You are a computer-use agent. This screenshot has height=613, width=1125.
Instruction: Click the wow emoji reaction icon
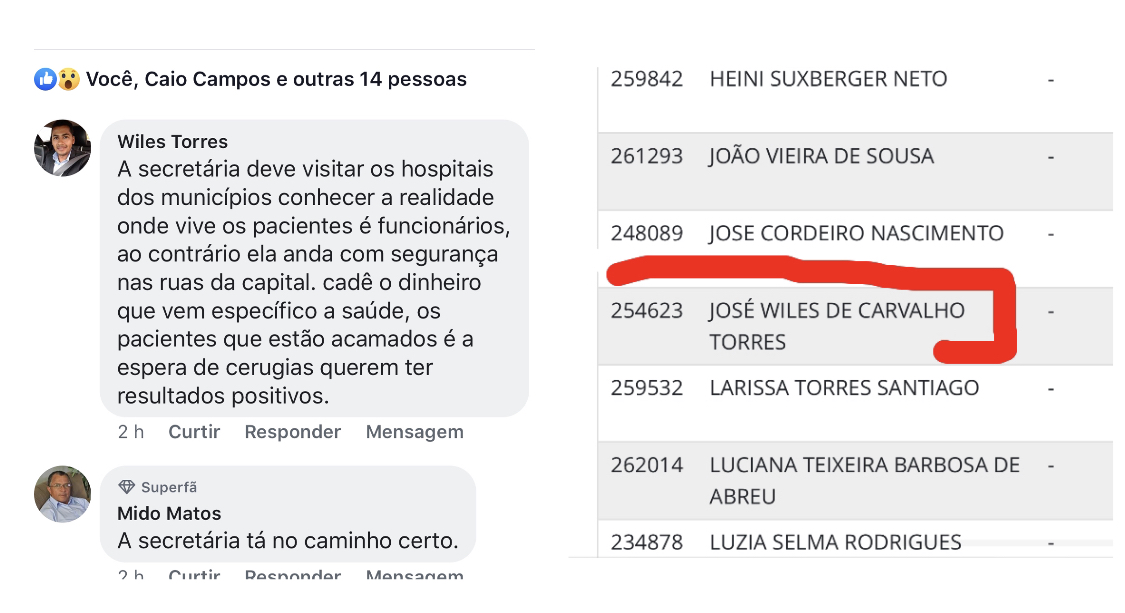pyautogui.click(x=68, y=79)
